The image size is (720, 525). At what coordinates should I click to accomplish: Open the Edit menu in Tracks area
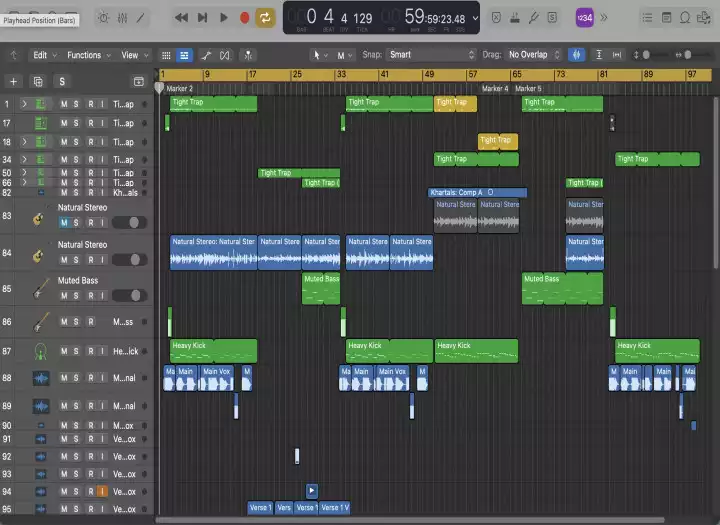coord(45,55)
